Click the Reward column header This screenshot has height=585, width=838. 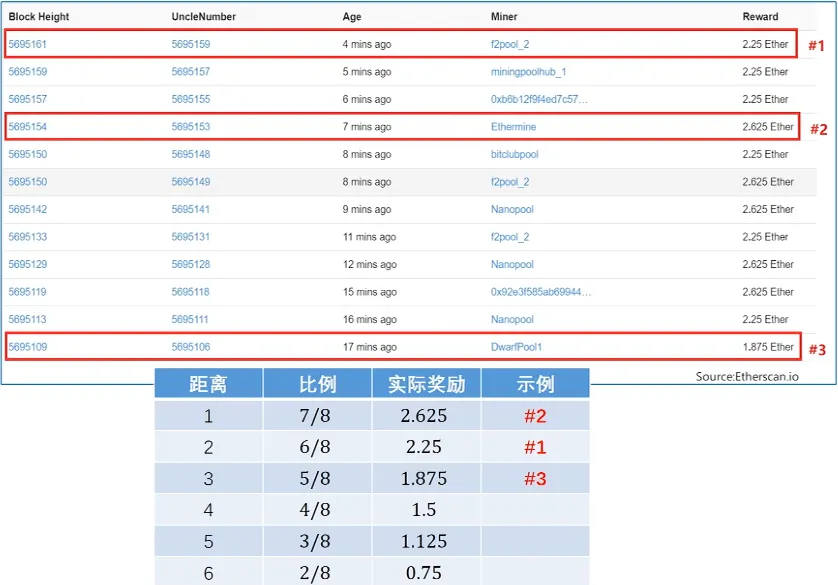tap(760, 17)
